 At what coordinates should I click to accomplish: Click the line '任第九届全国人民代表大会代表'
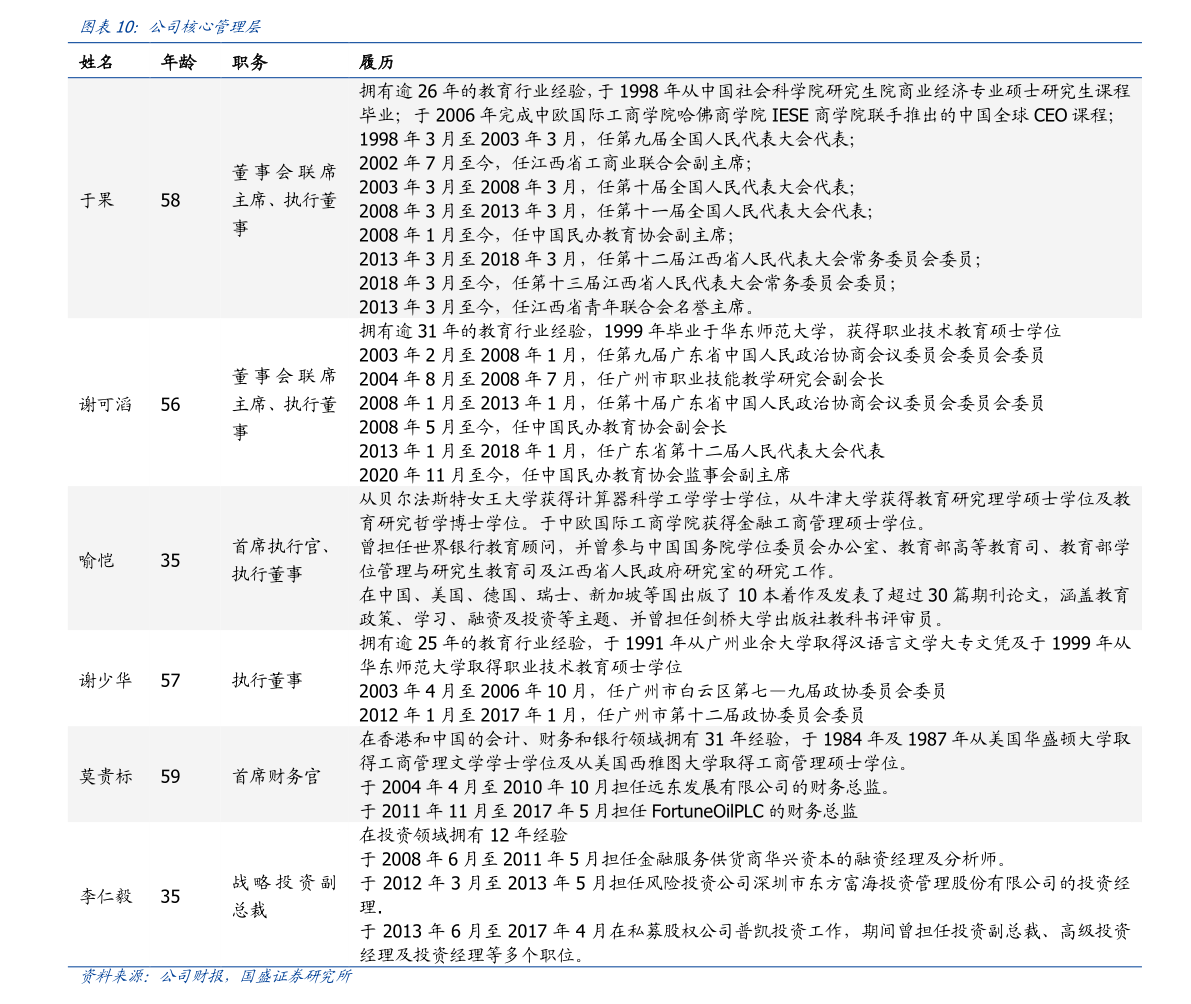coord(607,139)
